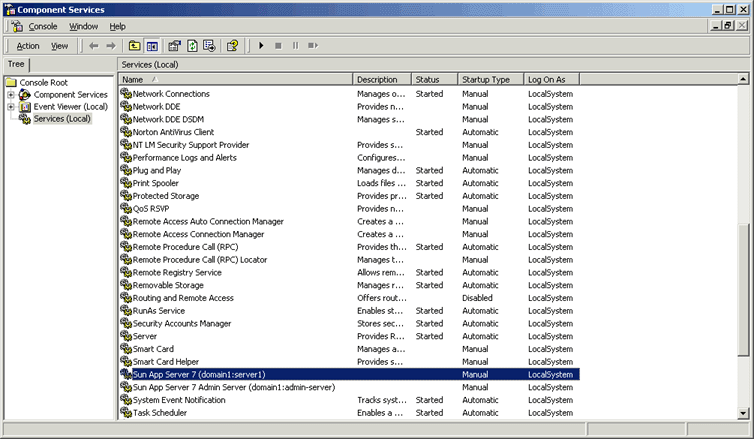Click the Back arrow toolbar icon
The width and height of the screenshot is (754, 439).
[94, 46]
